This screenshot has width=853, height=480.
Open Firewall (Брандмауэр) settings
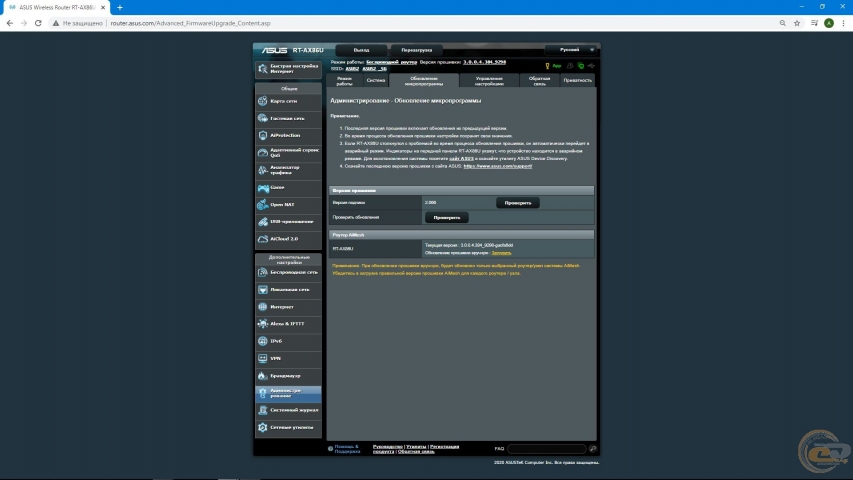coord(288,376)
